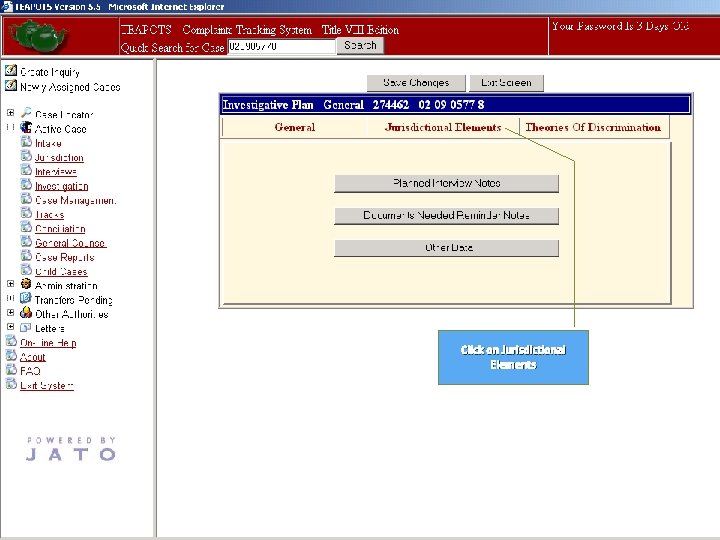The image size is (720, 540).
Task: Click the Child Cases folder icon
Action: pos(26,270)
